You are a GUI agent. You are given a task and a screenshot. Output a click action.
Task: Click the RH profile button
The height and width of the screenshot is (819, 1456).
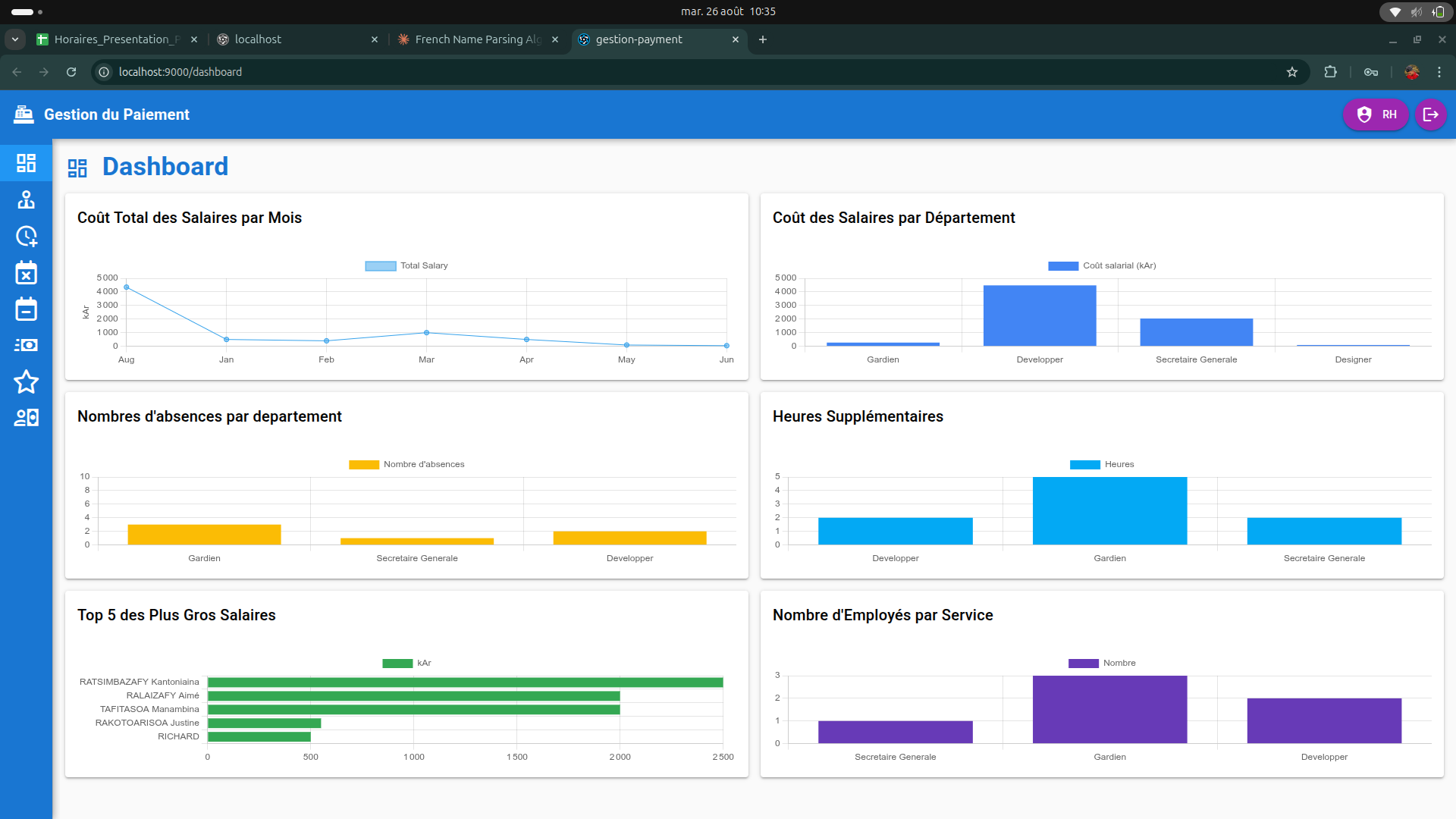pyautogui.click(x=1376, y=115)
